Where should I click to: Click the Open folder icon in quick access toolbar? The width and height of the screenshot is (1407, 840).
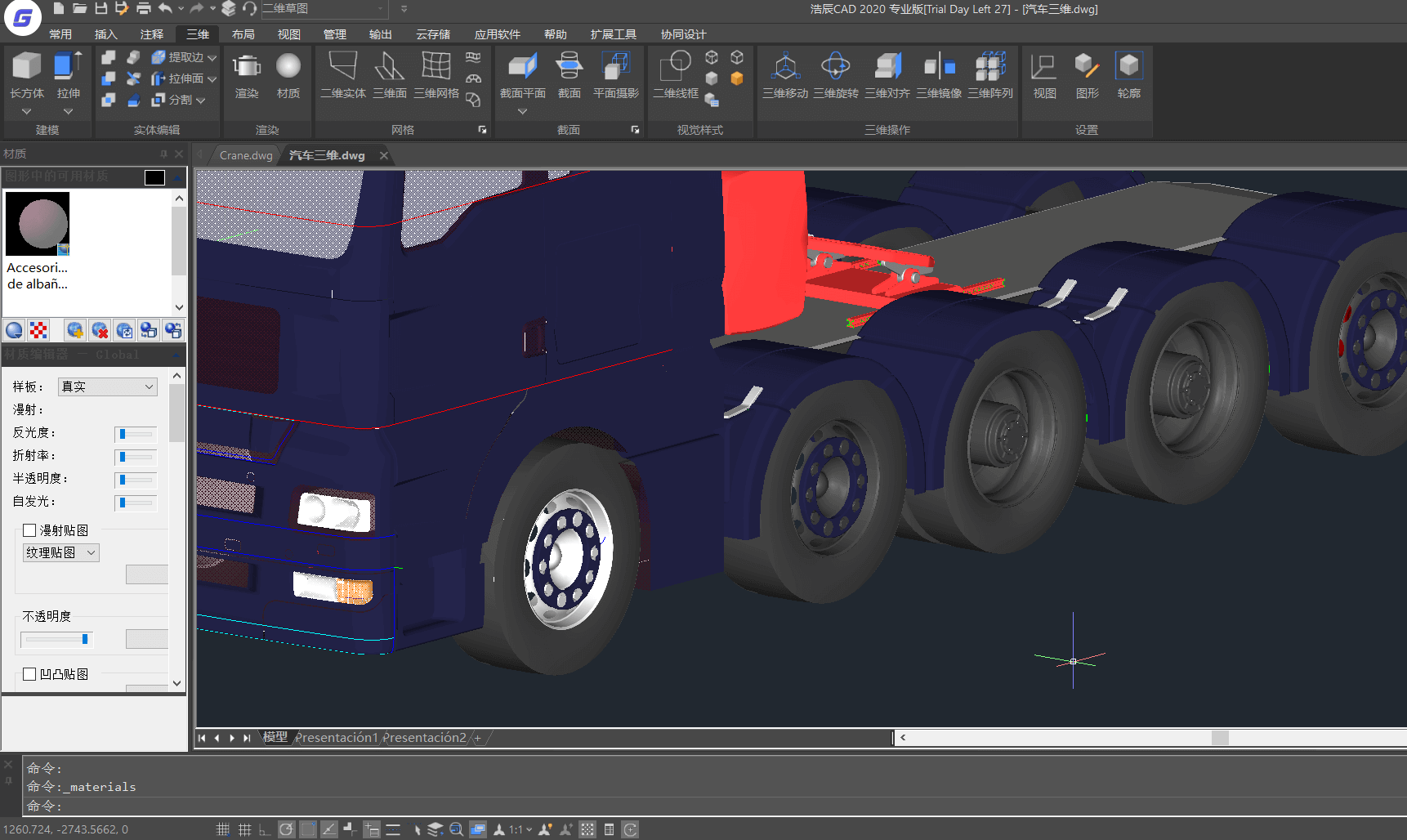(79, 8)
